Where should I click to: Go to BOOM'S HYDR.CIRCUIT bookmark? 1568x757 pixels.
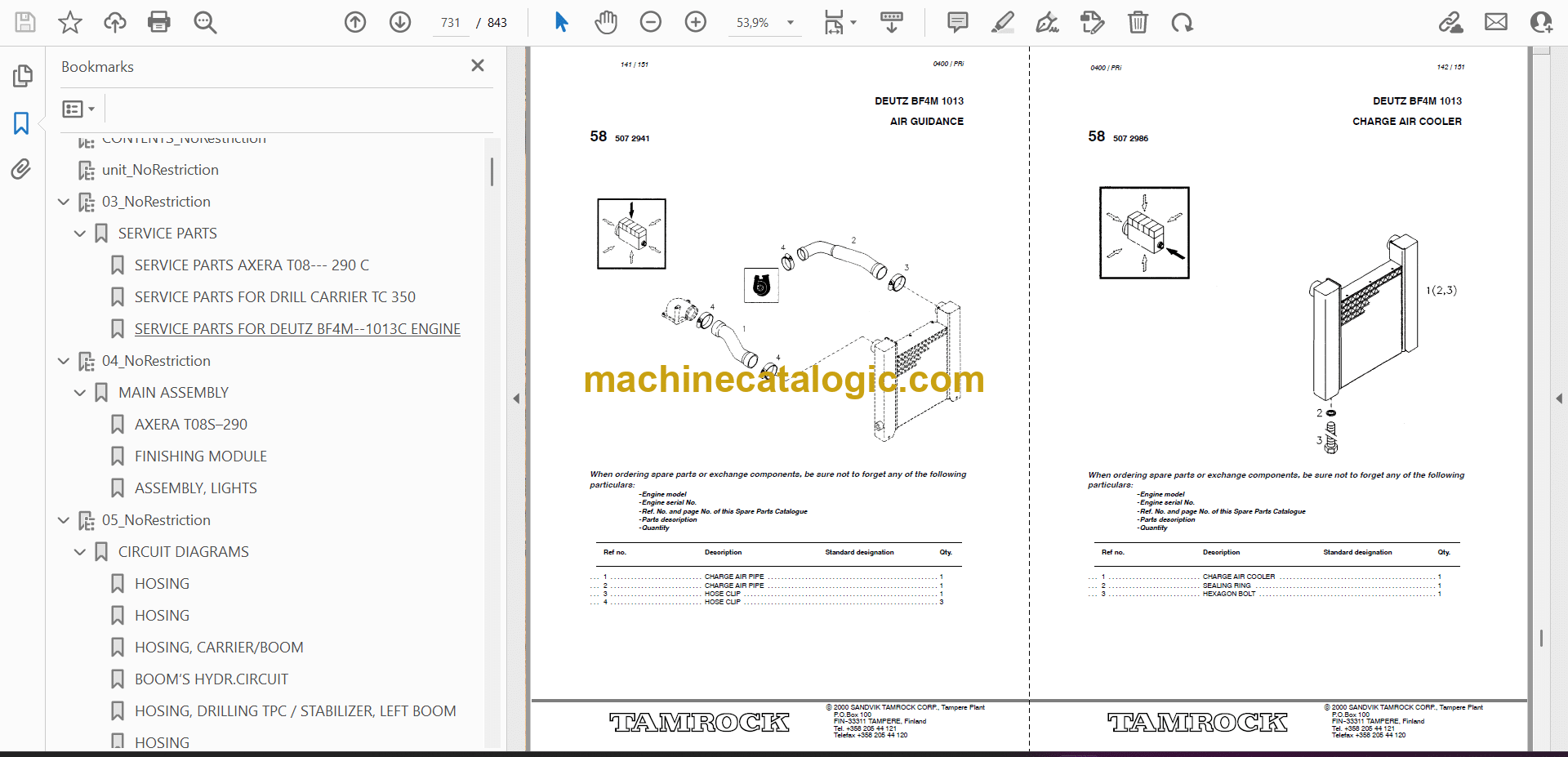212,679
